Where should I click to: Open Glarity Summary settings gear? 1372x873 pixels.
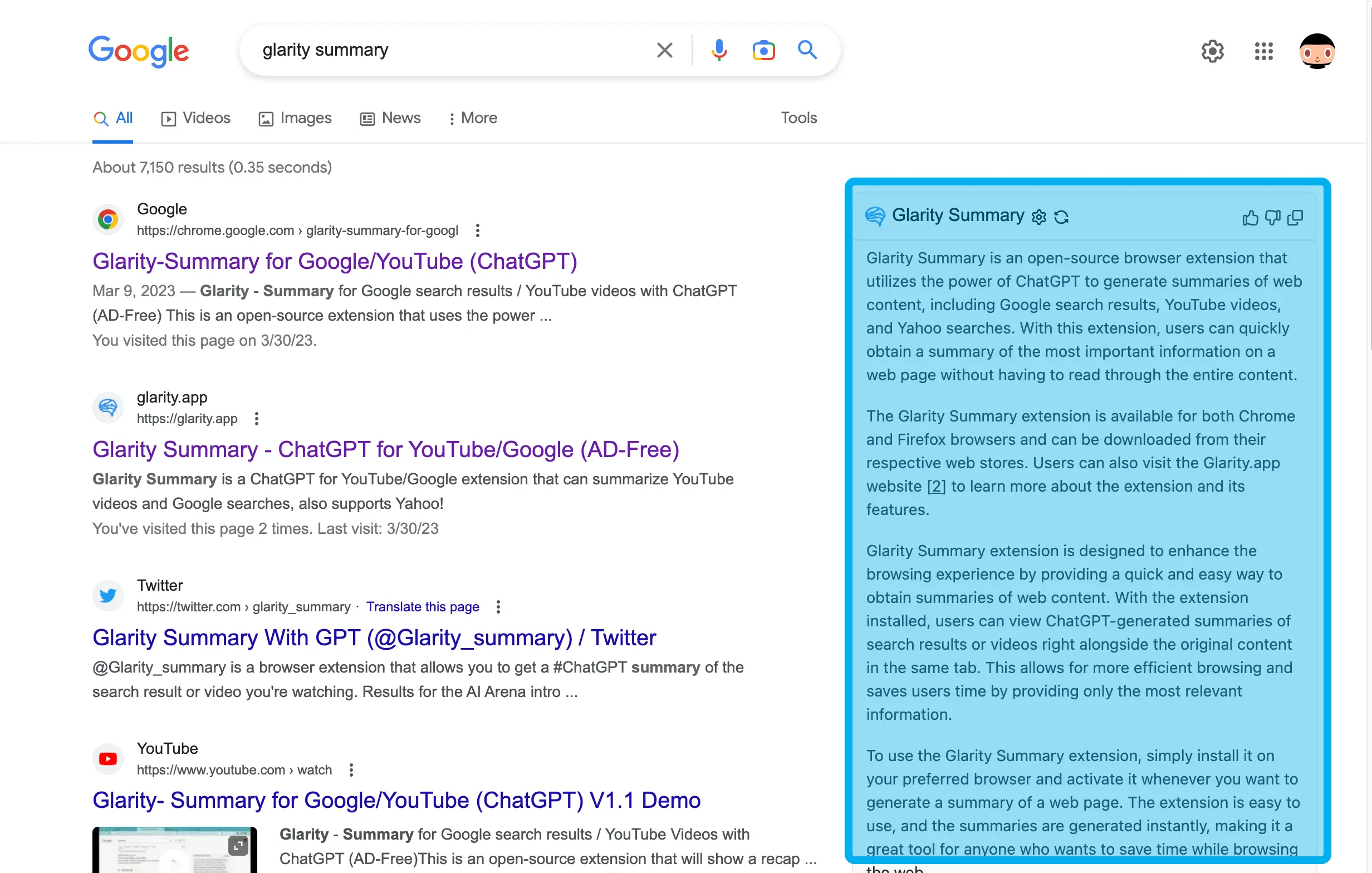tap(1038, 217)
